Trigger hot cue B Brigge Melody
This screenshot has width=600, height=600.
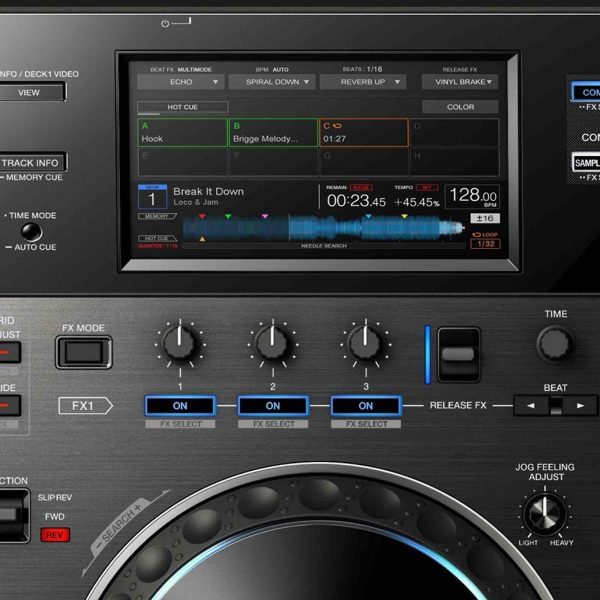pyautogui.click(x=273, y=132)
